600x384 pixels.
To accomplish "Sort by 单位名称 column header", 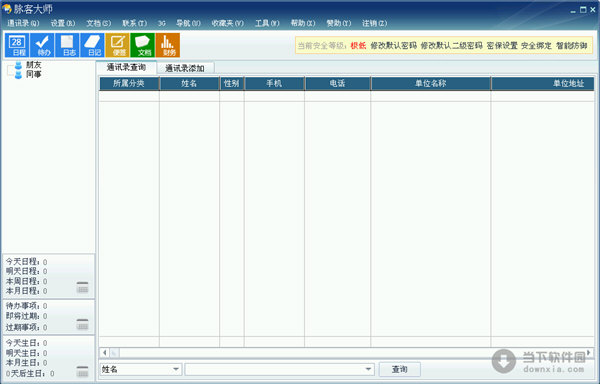I will pyautogui.click(x=431, y=83).
